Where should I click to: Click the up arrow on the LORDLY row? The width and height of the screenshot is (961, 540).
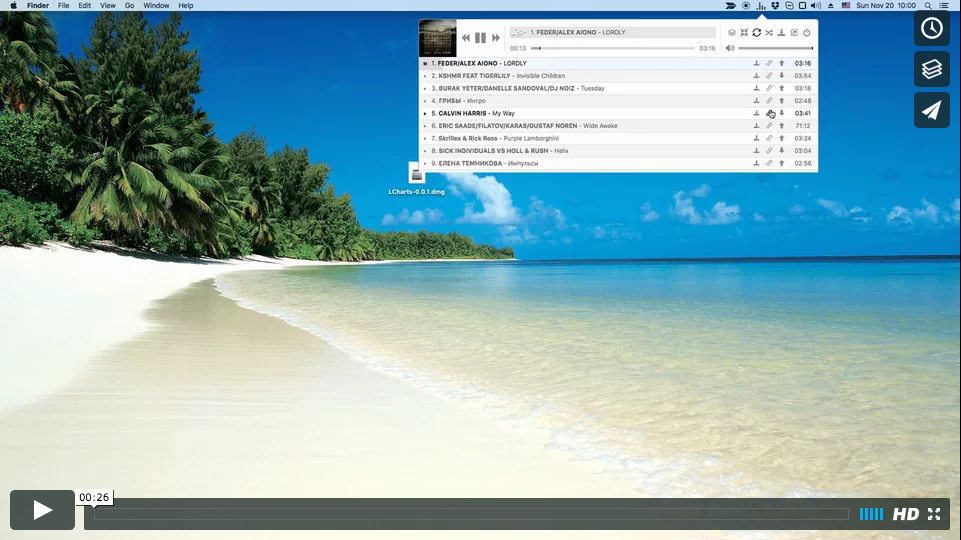click(781, 63)
